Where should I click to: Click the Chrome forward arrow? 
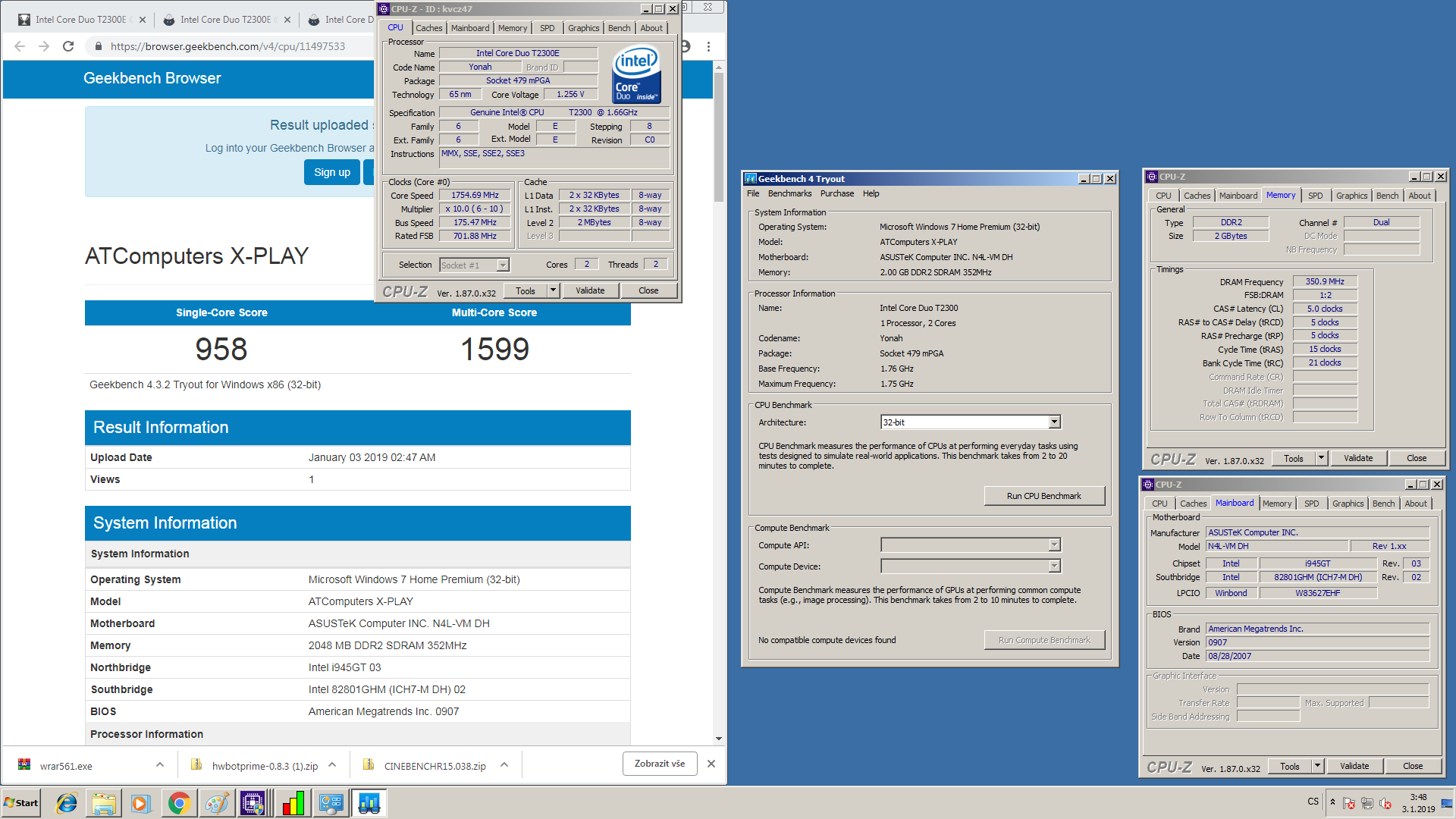click(x=44, y=46)
